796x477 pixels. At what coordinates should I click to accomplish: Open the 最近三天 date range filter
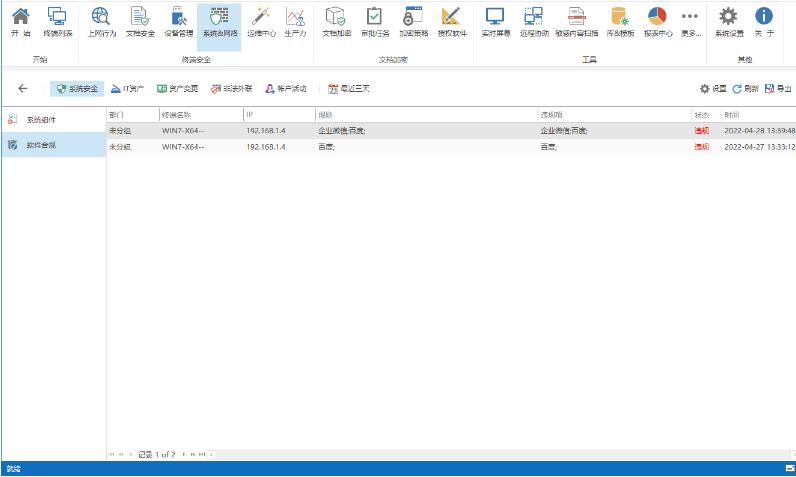point(349,88)
